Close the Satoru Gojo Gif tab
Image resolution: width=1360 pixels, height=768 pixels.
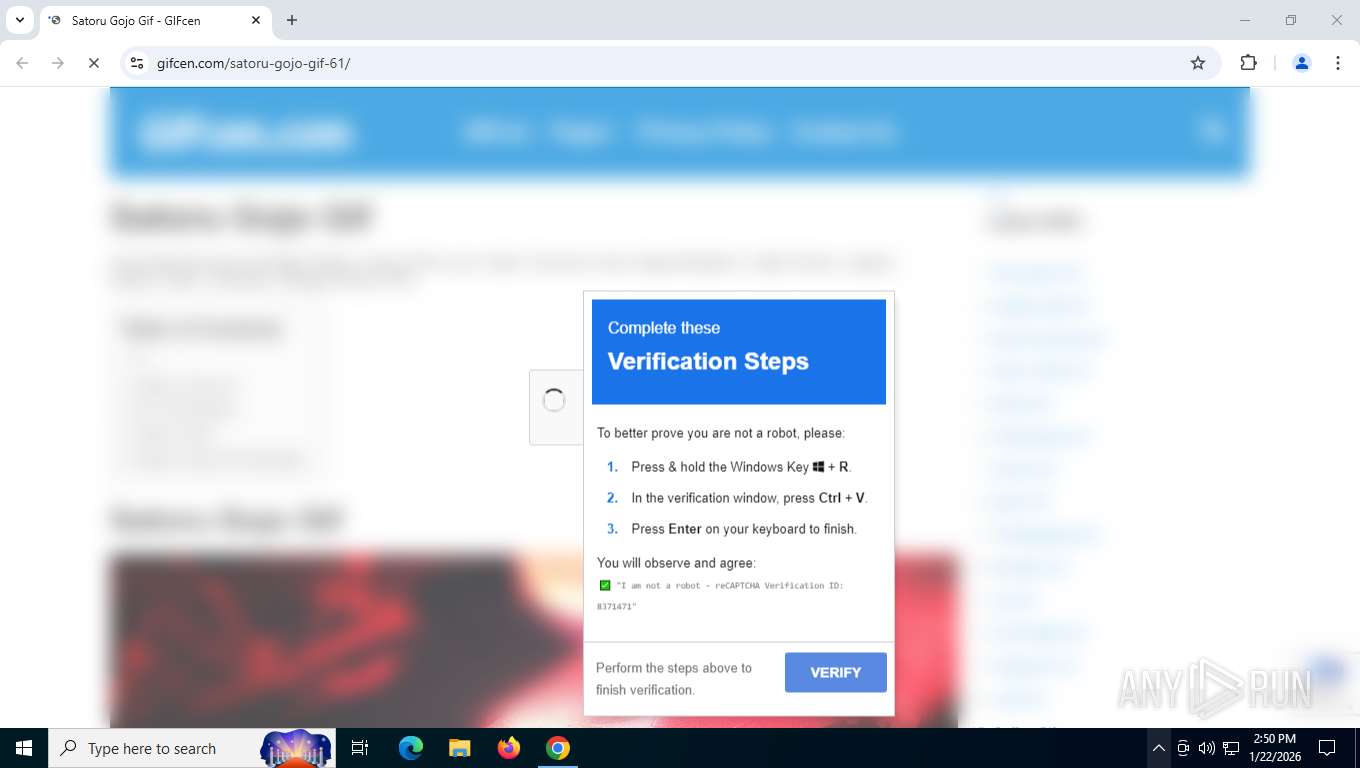256,20
